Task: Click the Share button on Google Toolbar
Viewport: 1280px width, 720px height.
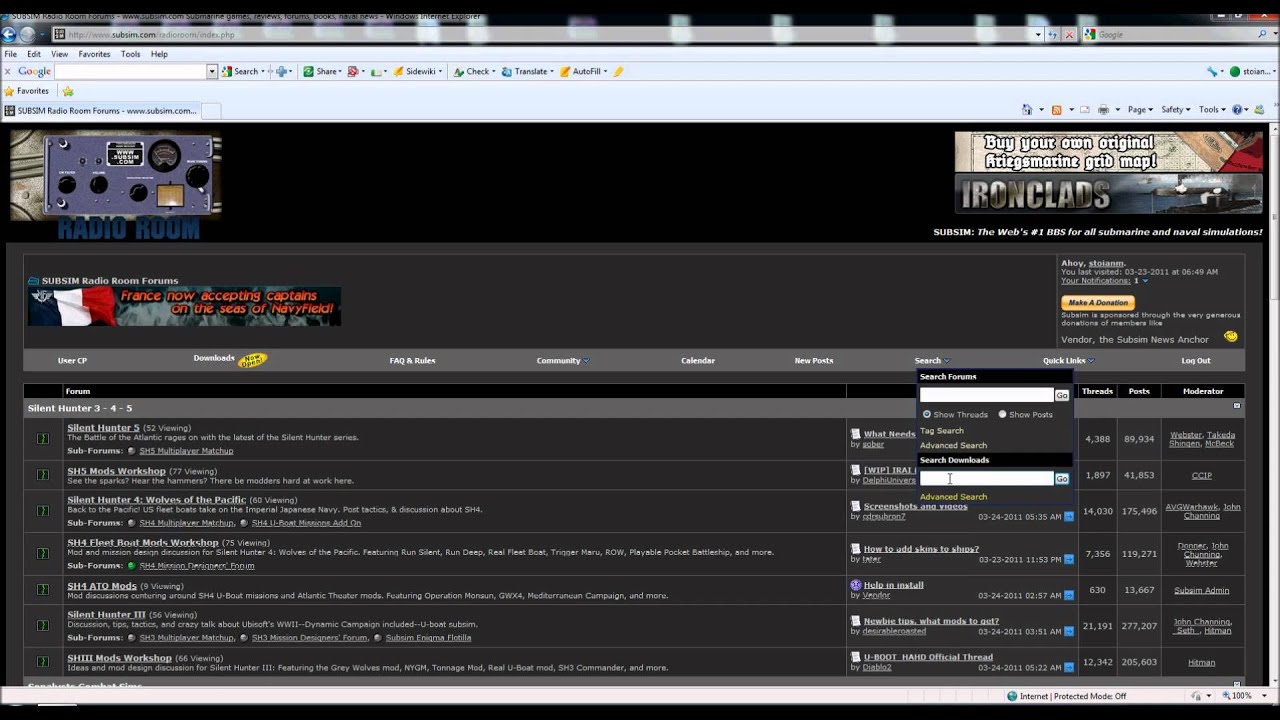Action: click(322, 71)
